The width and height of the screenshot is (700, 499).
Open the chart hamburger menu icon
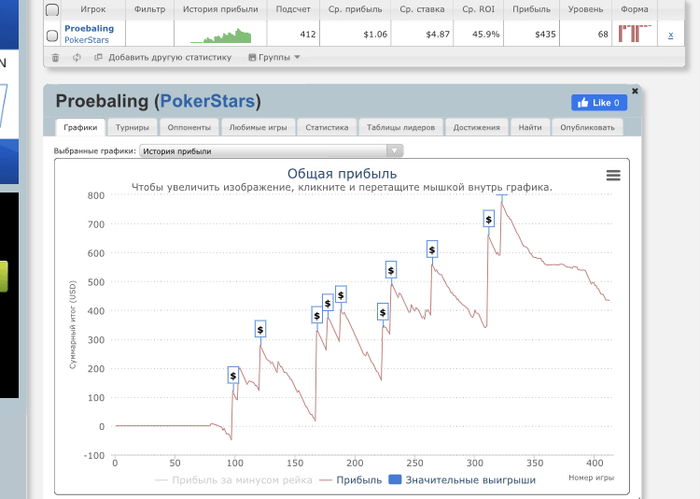(x=613, y=175)
